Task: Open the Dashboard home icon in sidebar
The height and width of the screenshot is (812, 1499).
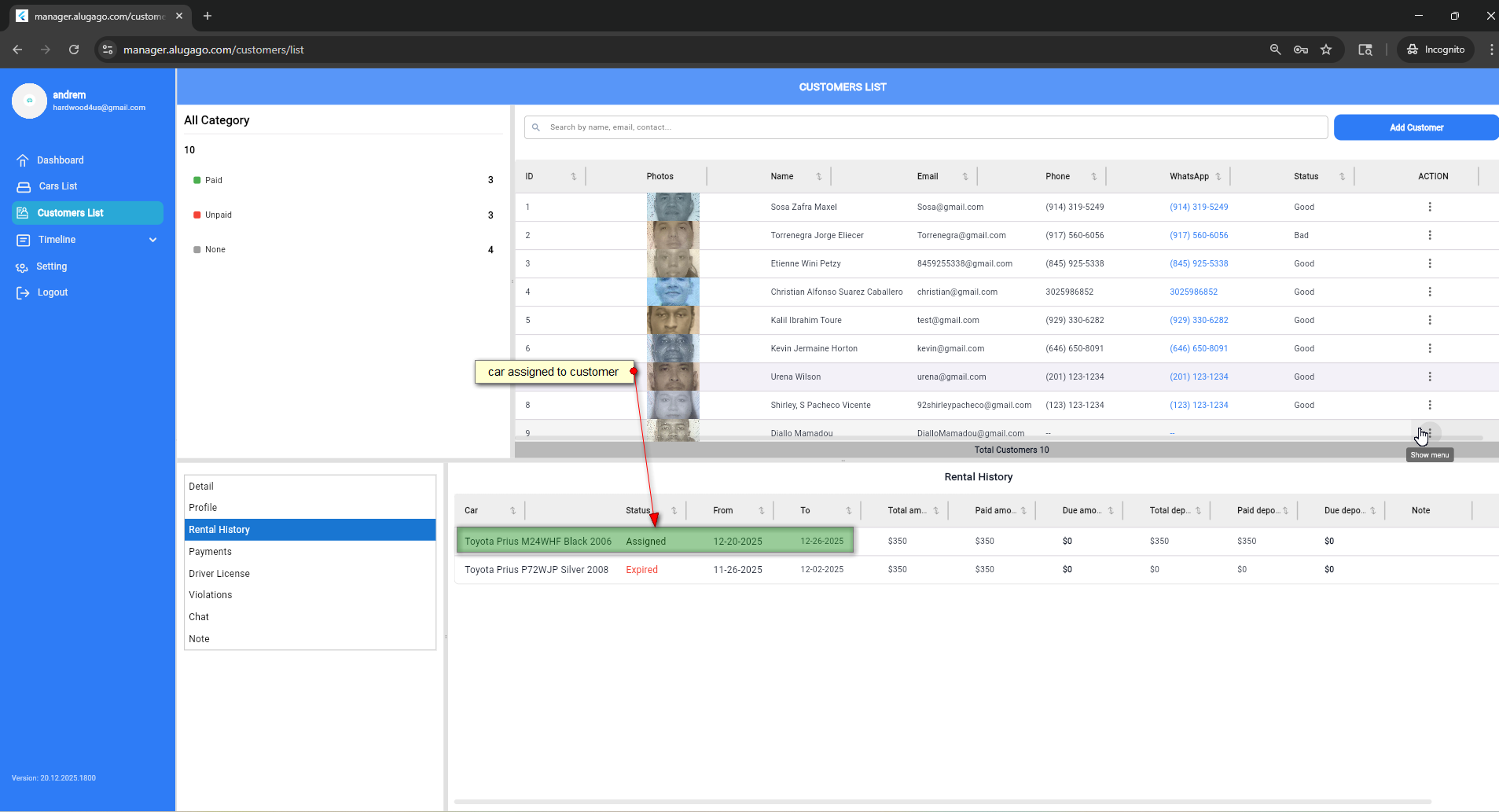Action: [23, 160]
